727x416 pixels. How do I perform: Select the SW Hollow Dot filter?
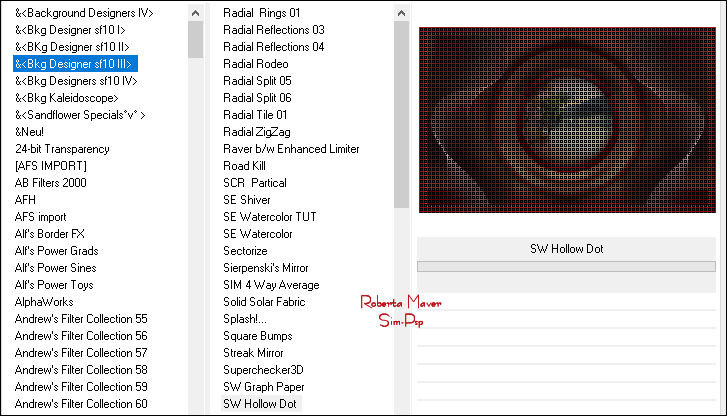coord(259,404)
